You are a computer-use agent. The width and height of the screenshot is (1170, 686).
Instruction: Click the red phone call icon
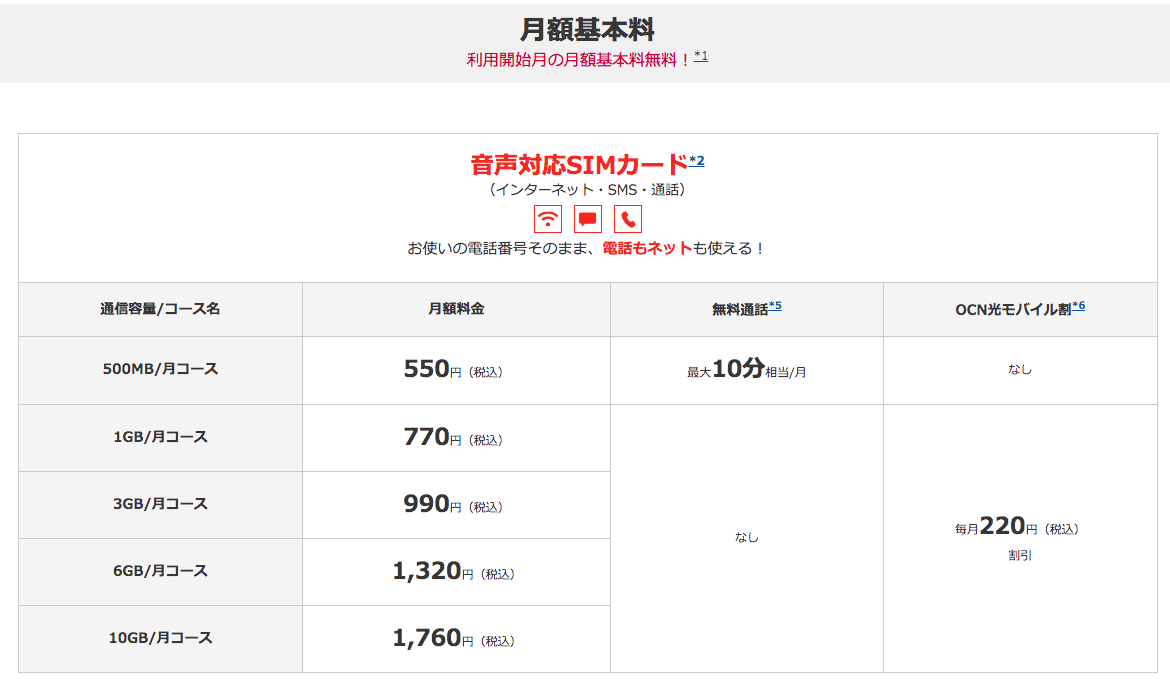(628, 219)
